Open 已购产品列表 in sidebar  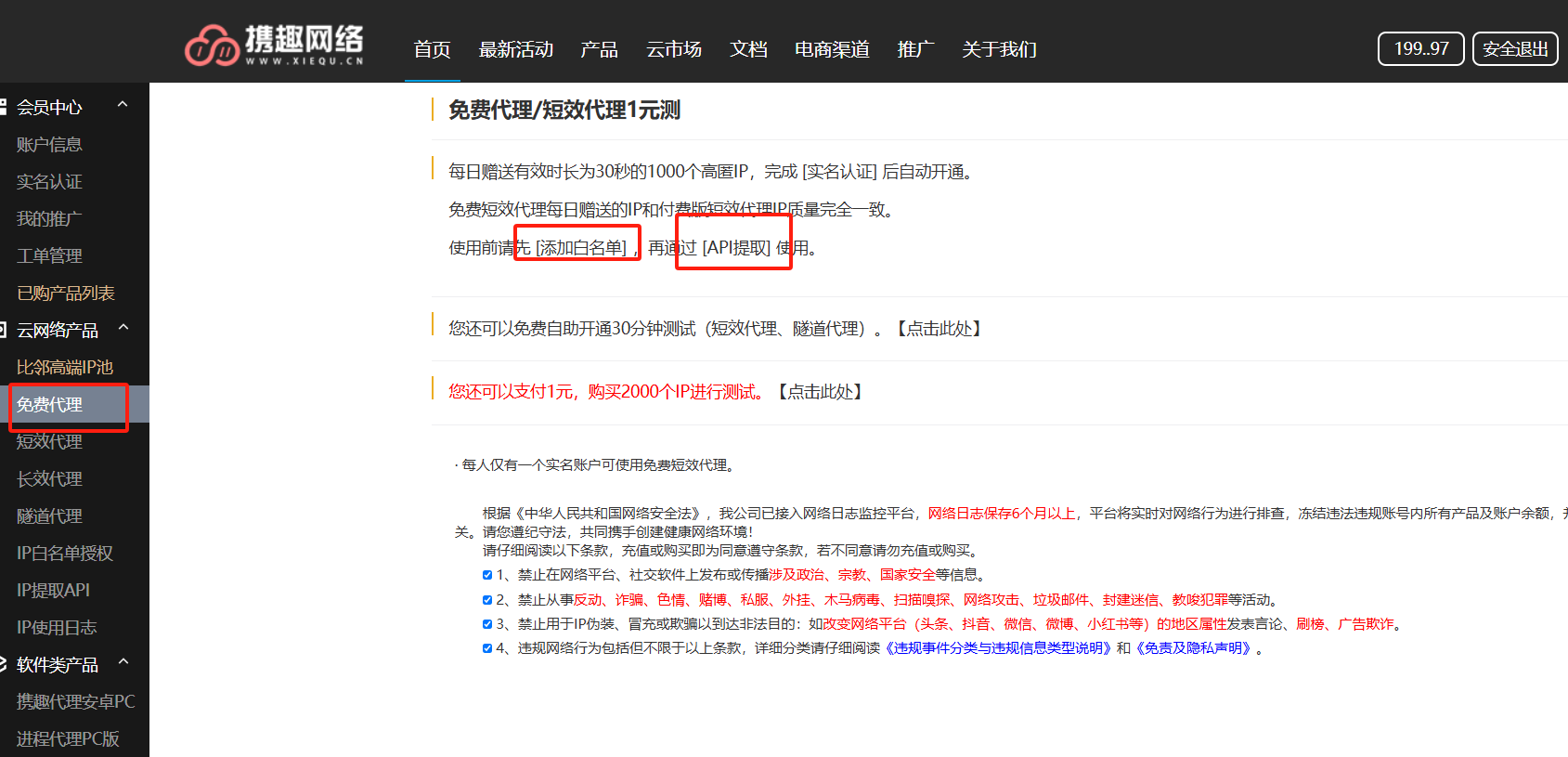[x=65, y=293]
